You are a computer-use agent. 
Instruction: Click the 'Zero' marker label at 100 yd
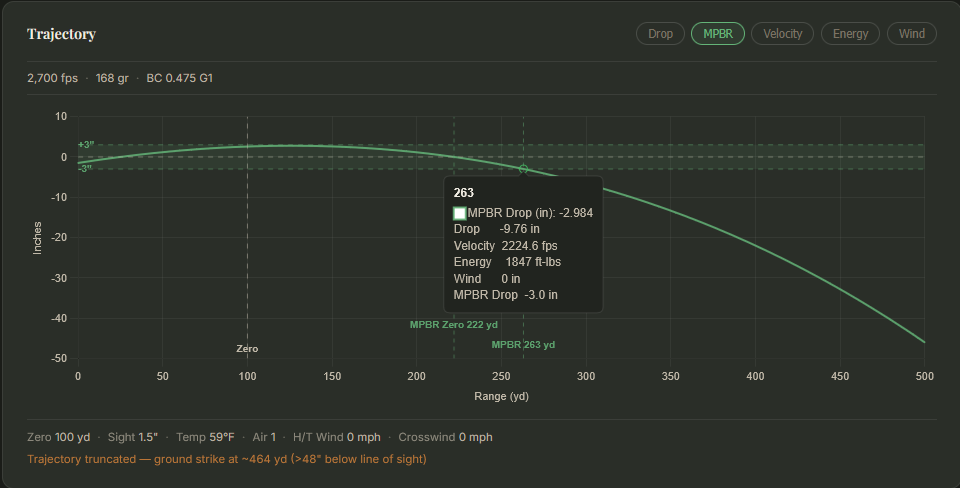pyautogui.click(x=247, y=348)
